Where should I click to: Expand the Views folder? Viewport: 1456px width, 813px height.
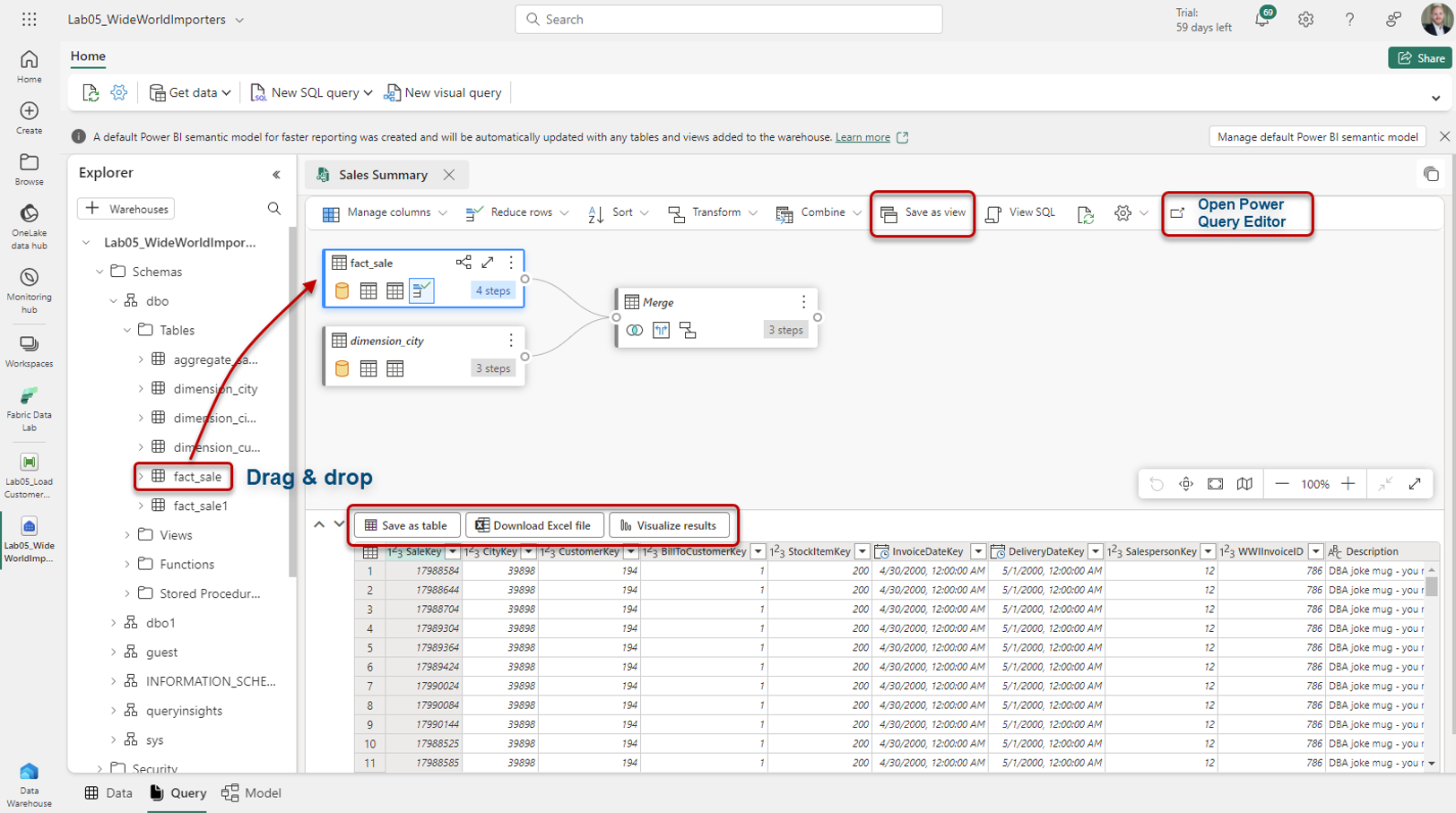(x=126, y=535)
